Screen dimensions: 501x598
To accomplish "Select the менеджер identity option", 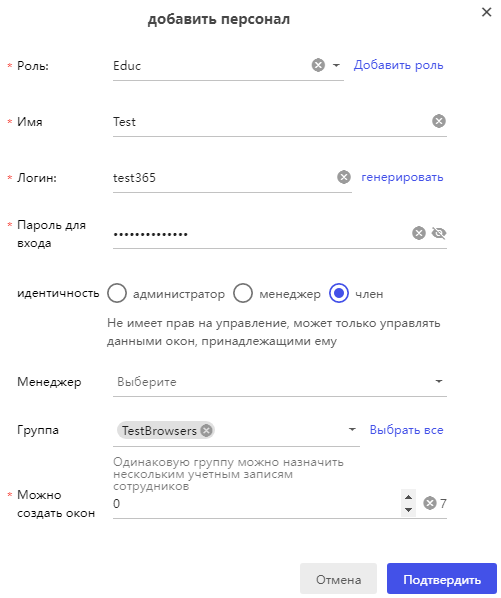I will tap(243, 293).
